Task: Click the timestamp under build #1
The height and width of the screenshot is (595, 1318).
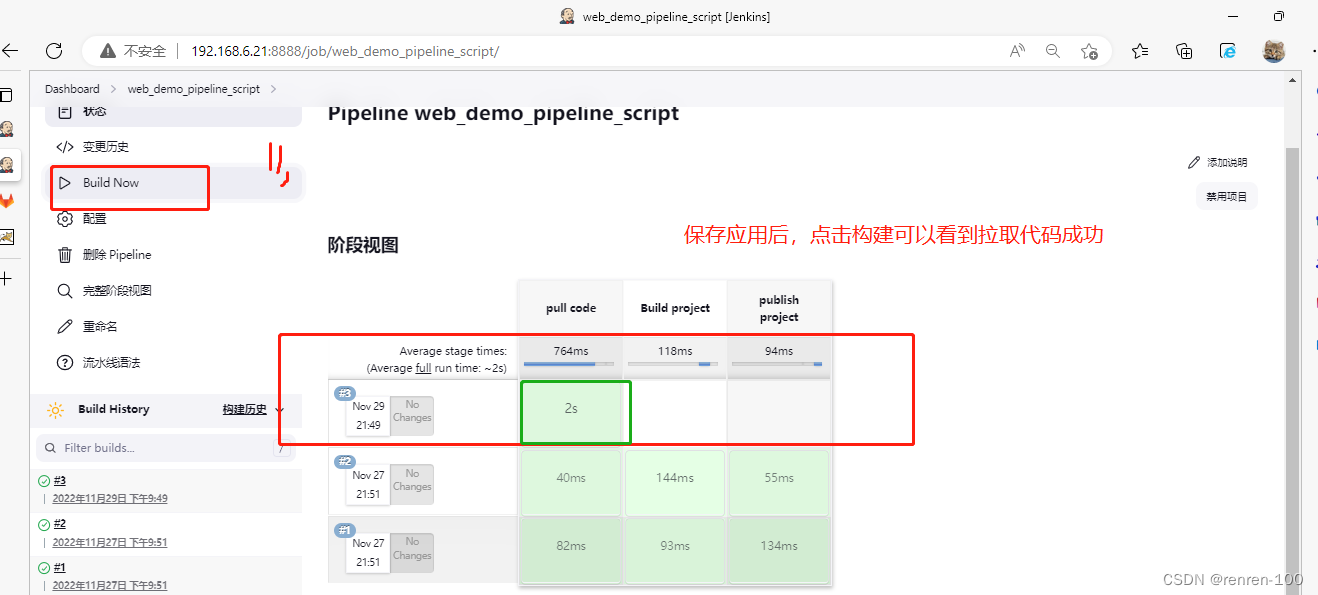Action: [x=110, y=586]
